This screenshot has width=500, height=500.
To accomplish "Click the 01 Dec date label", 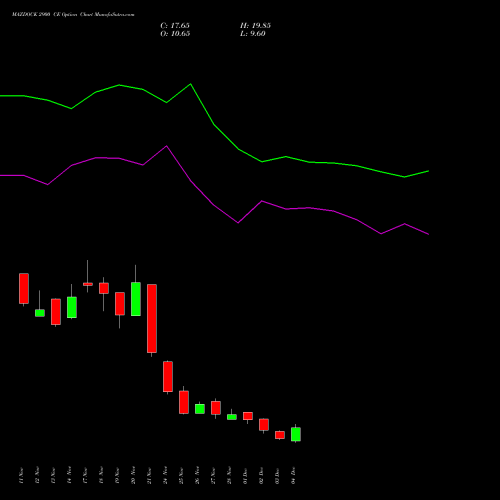I will pyautogui.click(x=245, y=475).
